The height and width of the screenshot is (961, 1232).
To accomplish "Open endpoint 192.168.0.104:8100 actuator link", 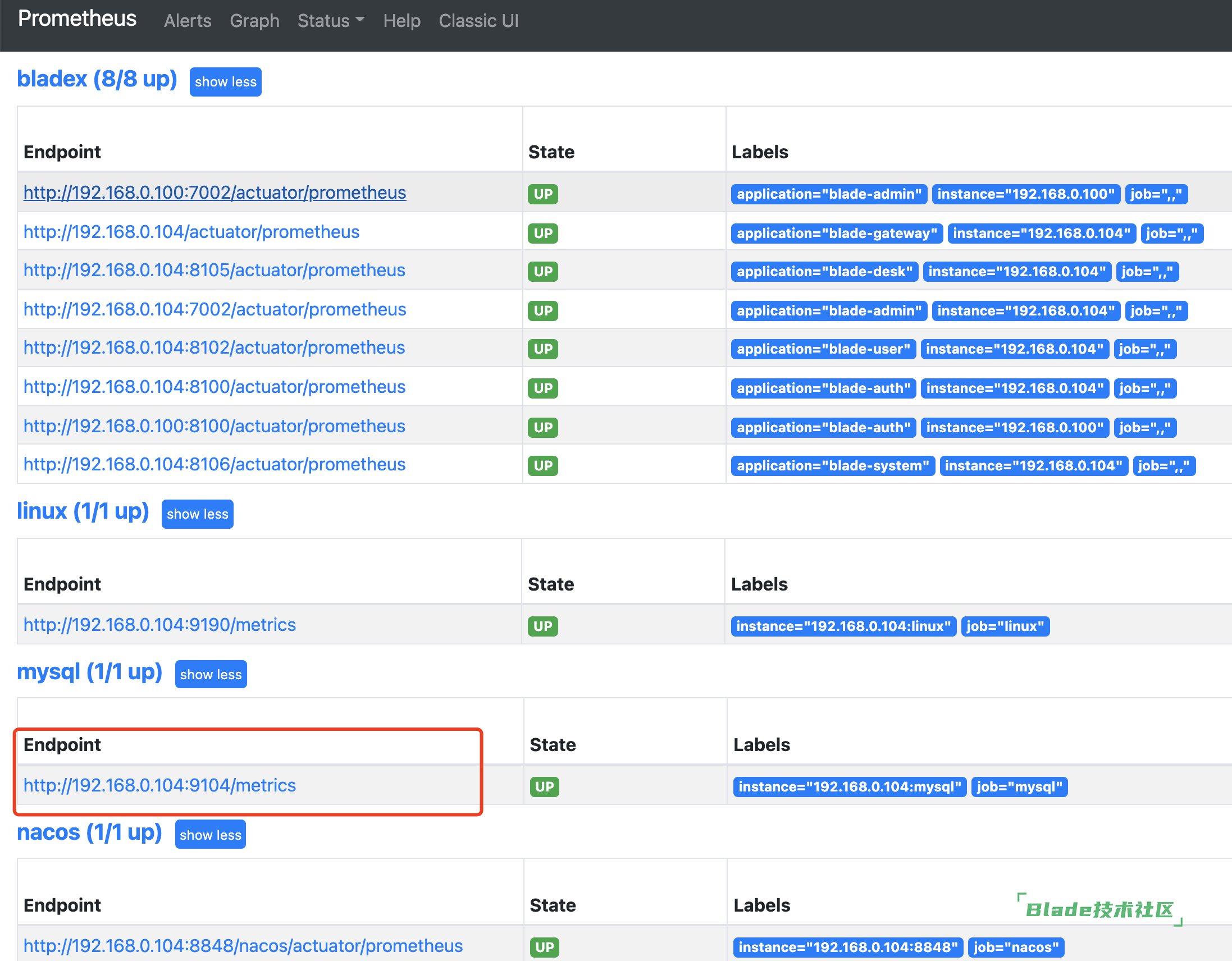I will (x=215, y=387).
